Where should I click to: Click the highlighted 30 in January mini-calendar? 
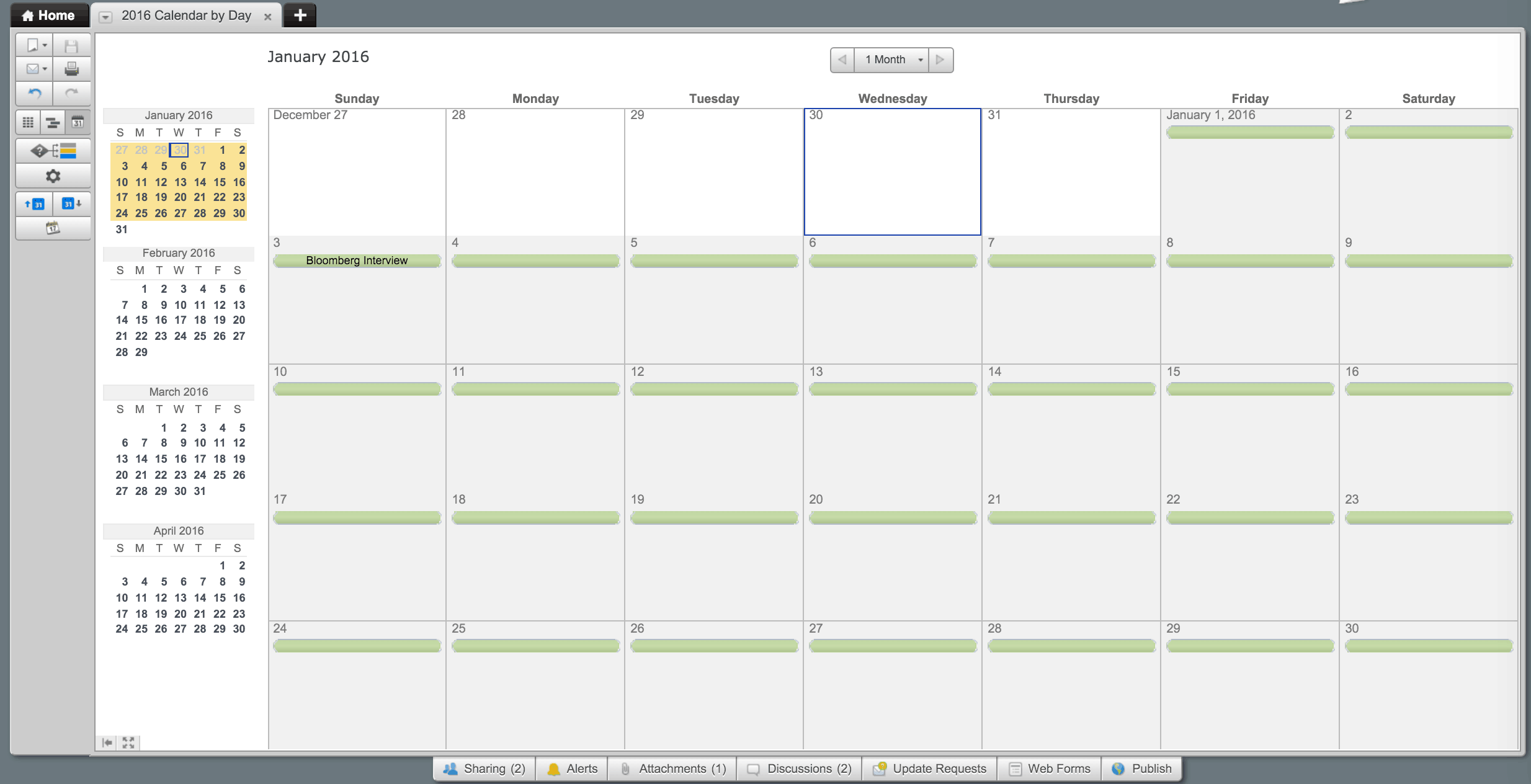[x=180, y=150]
